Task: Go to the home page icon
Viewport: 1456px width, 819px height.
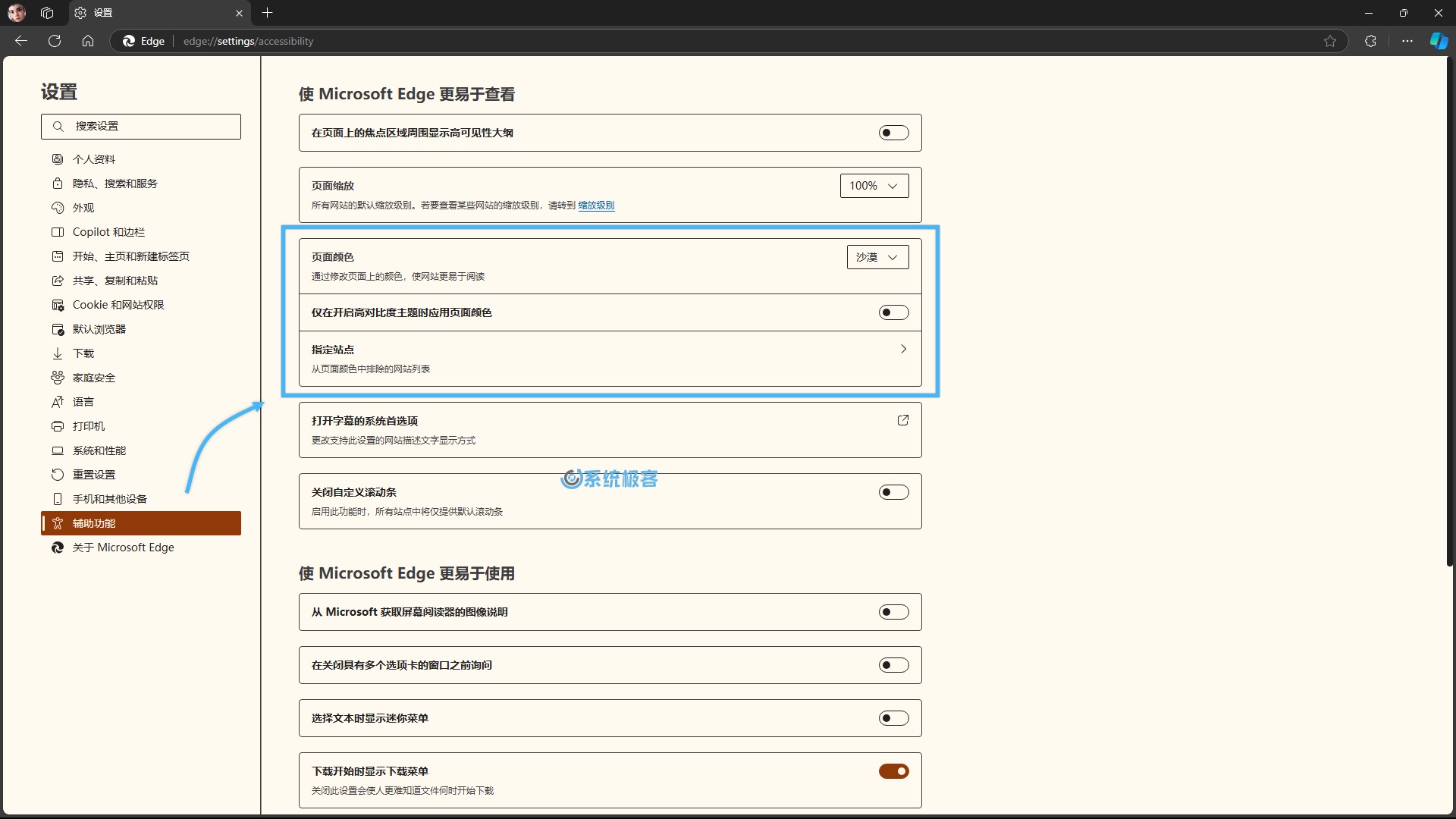Action: pyautogui.click(x=88, y=41)
